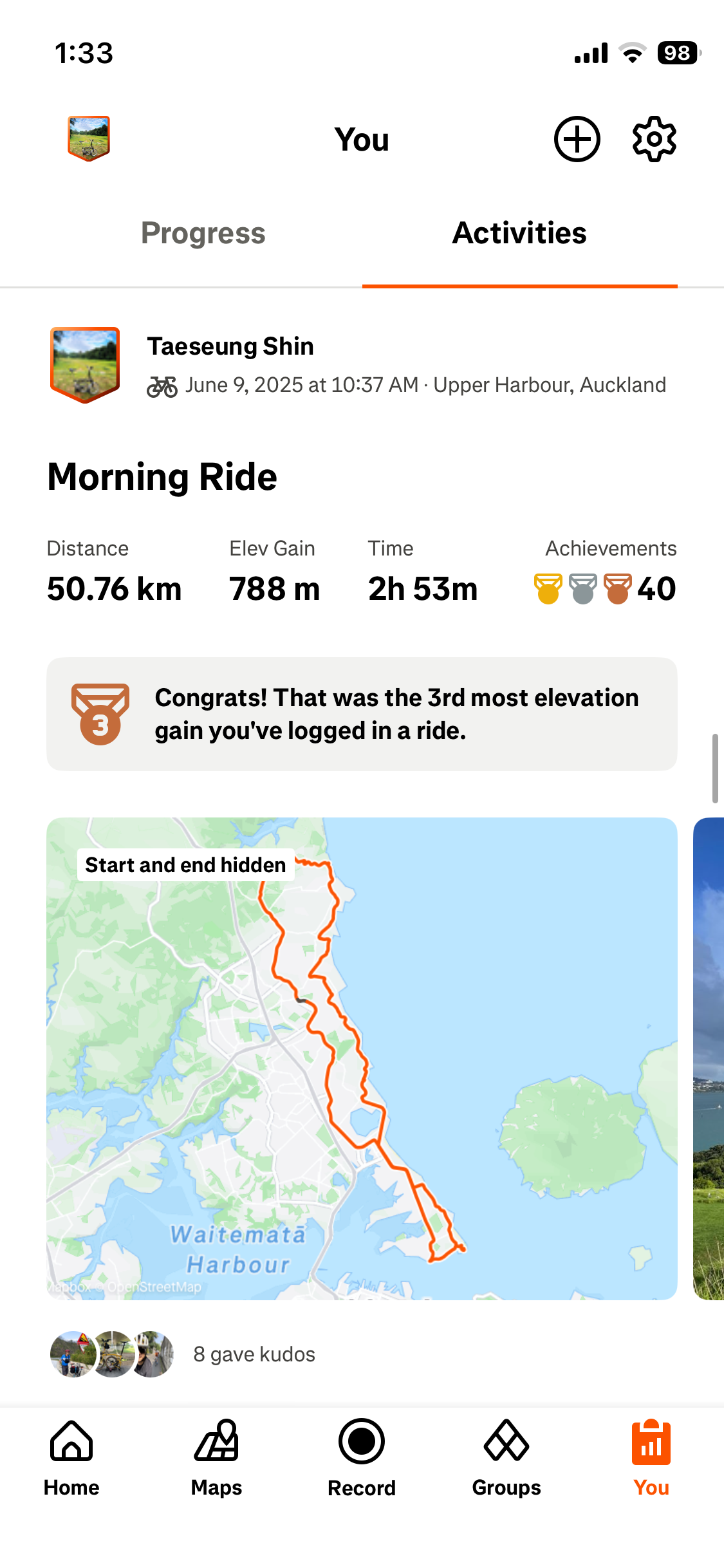The height and width of the screenshot is (1568, 724).
Task: Open the ride route map thumbnail
Action: pos(362,1058)
